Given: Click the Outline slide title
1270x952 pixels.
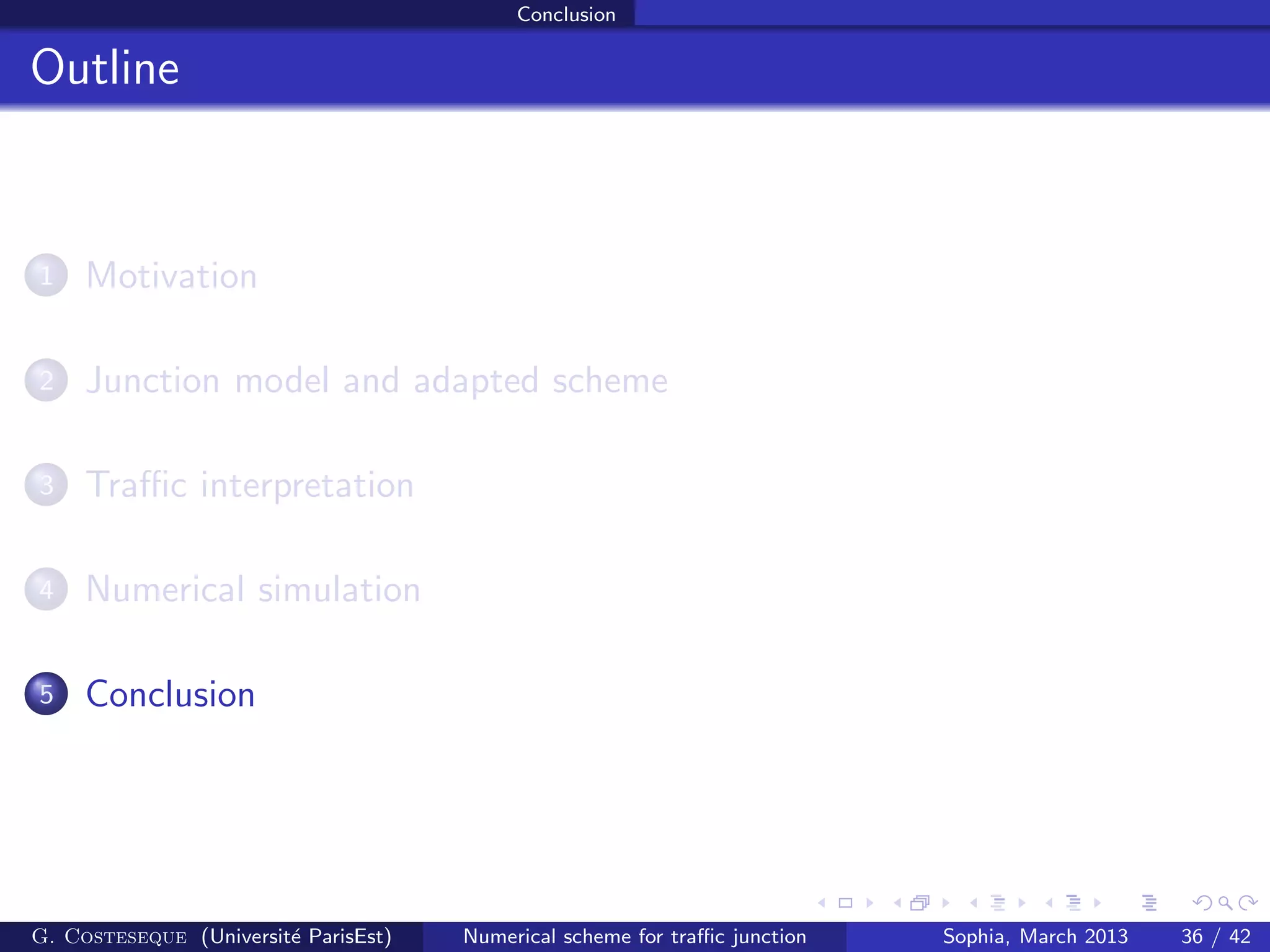Looking at the screenshot, I should [x=105, y=67].
